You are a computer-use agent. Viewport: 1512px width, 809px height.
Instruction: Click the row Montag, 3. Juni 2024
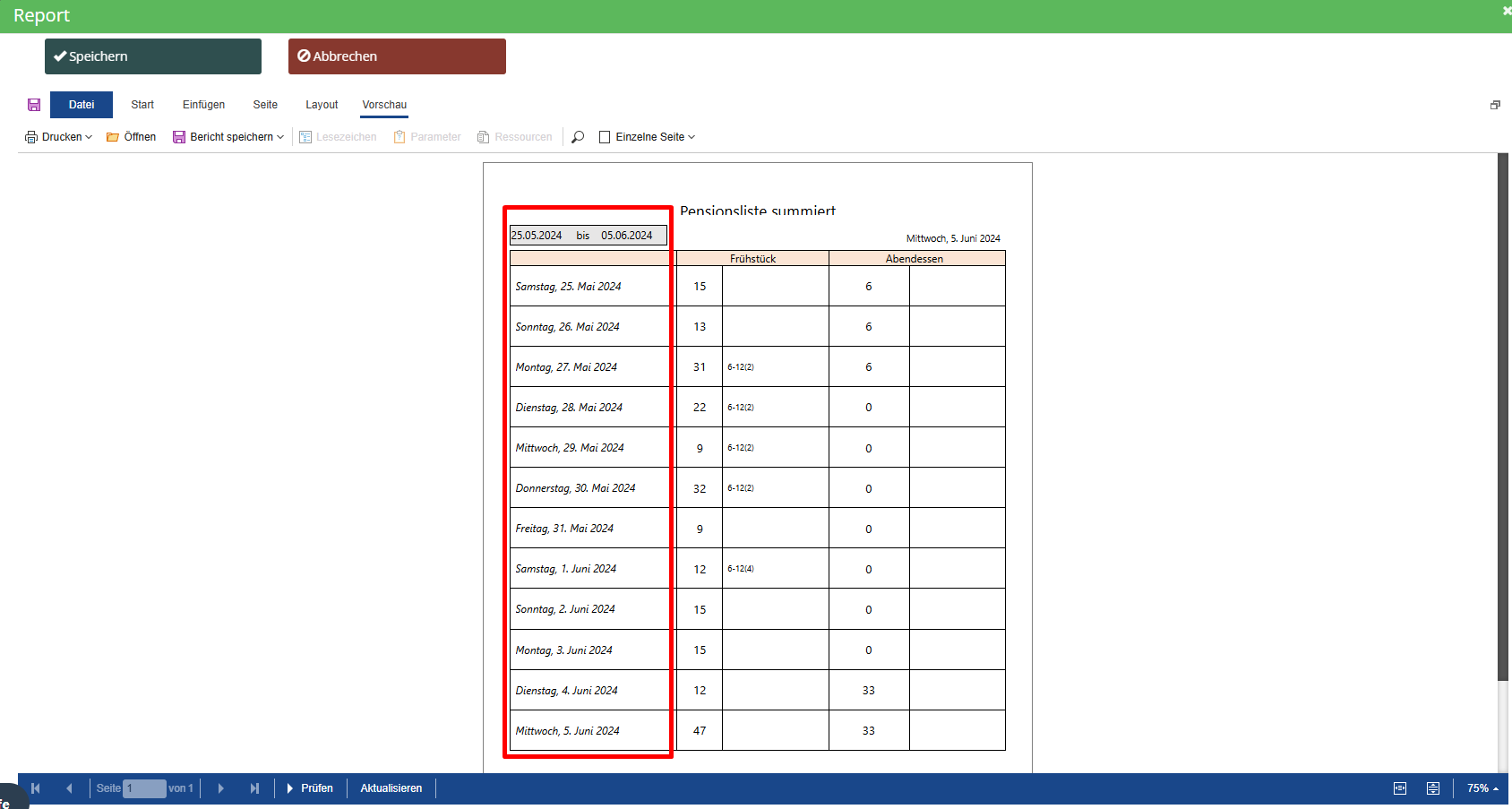coord(758,650)
